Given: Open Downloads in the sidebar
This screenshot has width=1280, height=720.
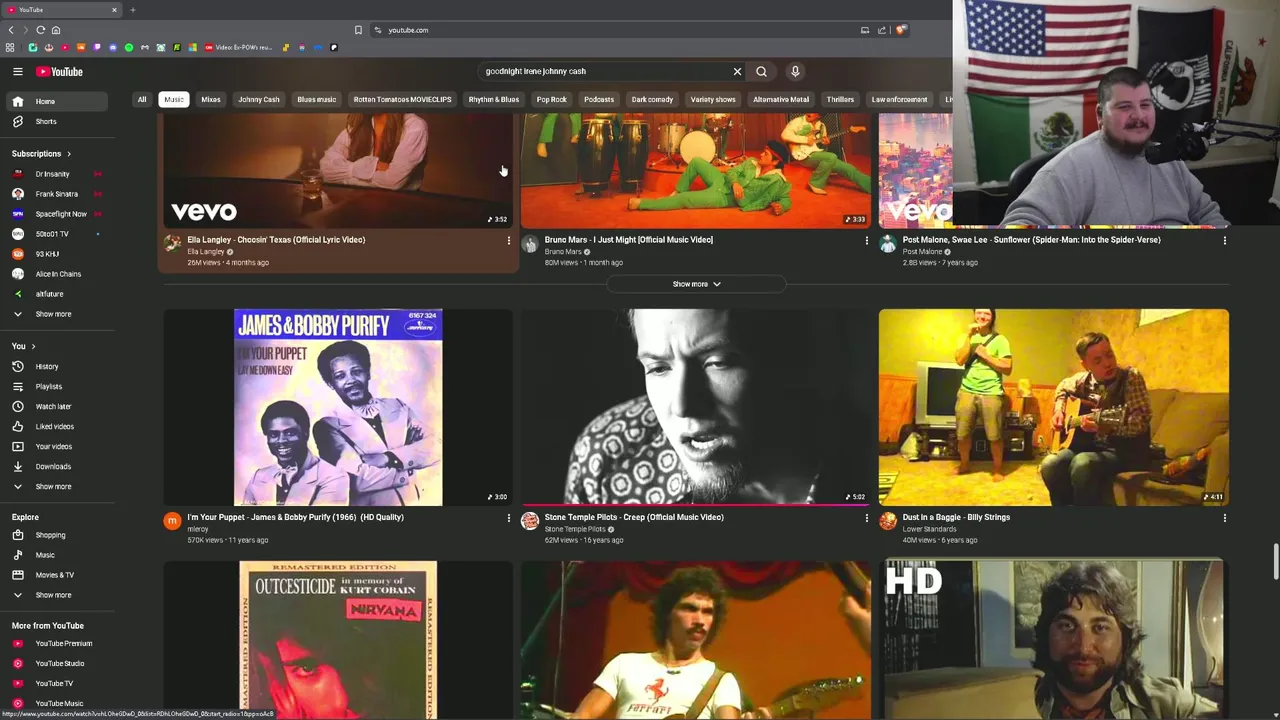Looking at the screenshot, I should point(58,466).
